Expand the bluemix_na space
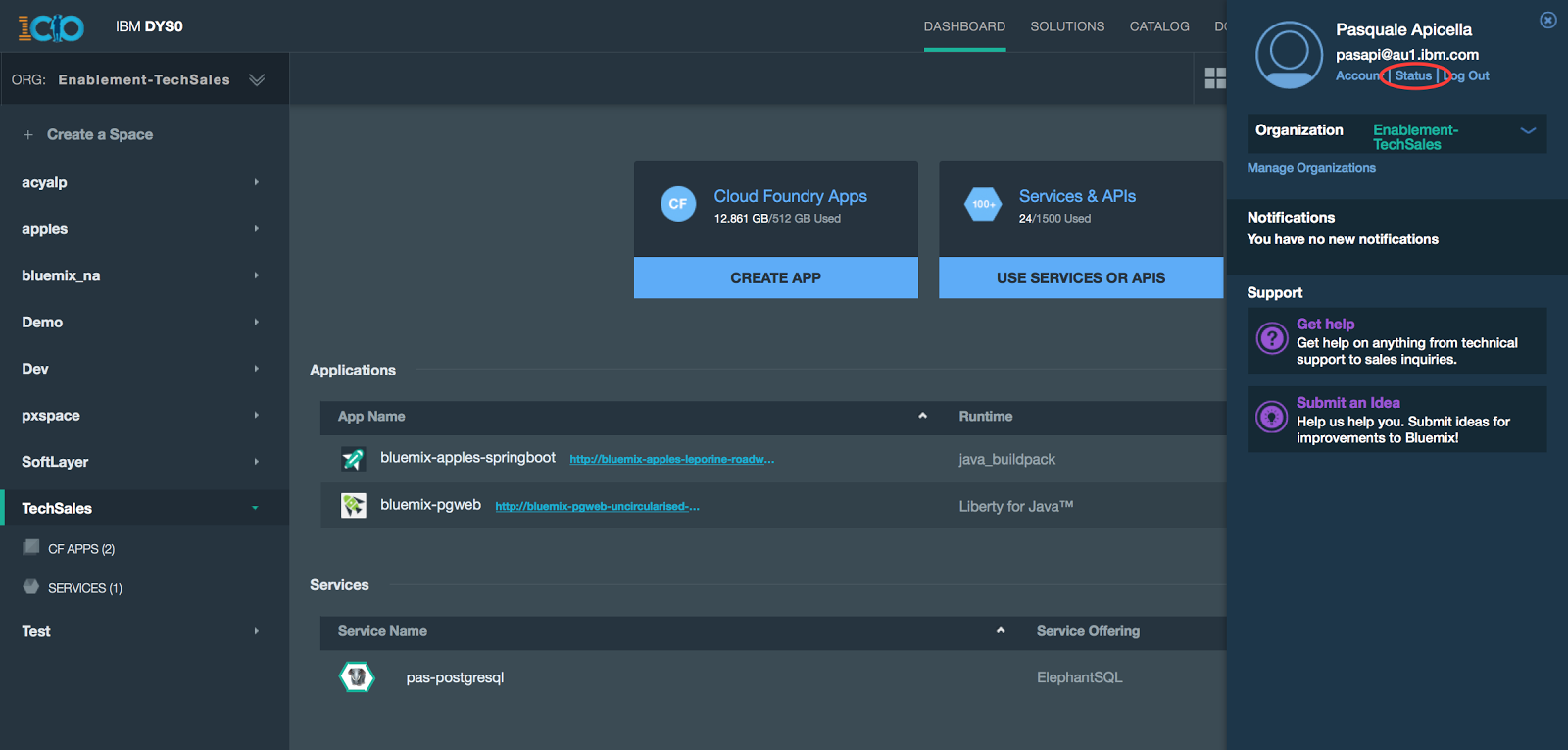The image size is (1568, 750). click(257, 275)
